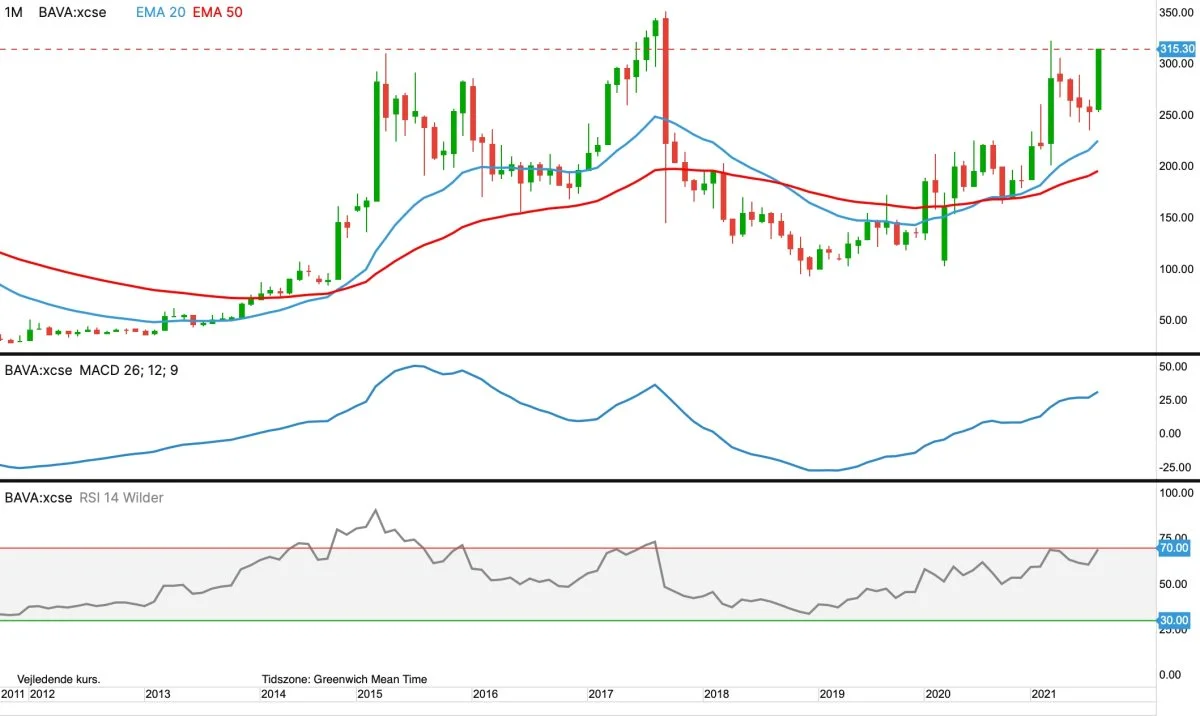The image size is (1200, 716).
Task: Click the Tidszone: Greenwich Mean Time text
Action: point(344,679)
